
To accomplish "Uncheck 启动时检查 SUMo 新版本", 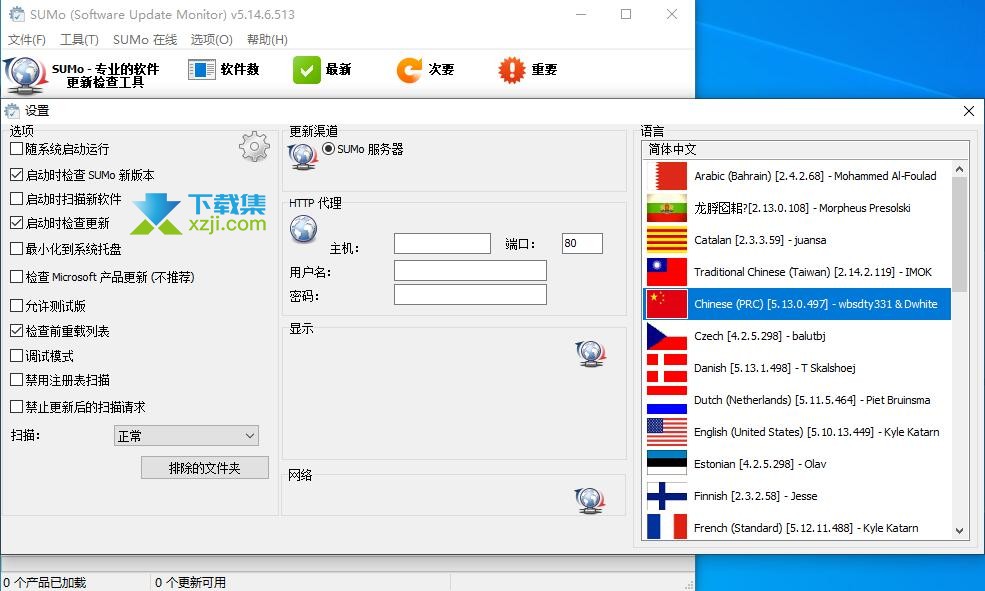I will coord(16,175).
